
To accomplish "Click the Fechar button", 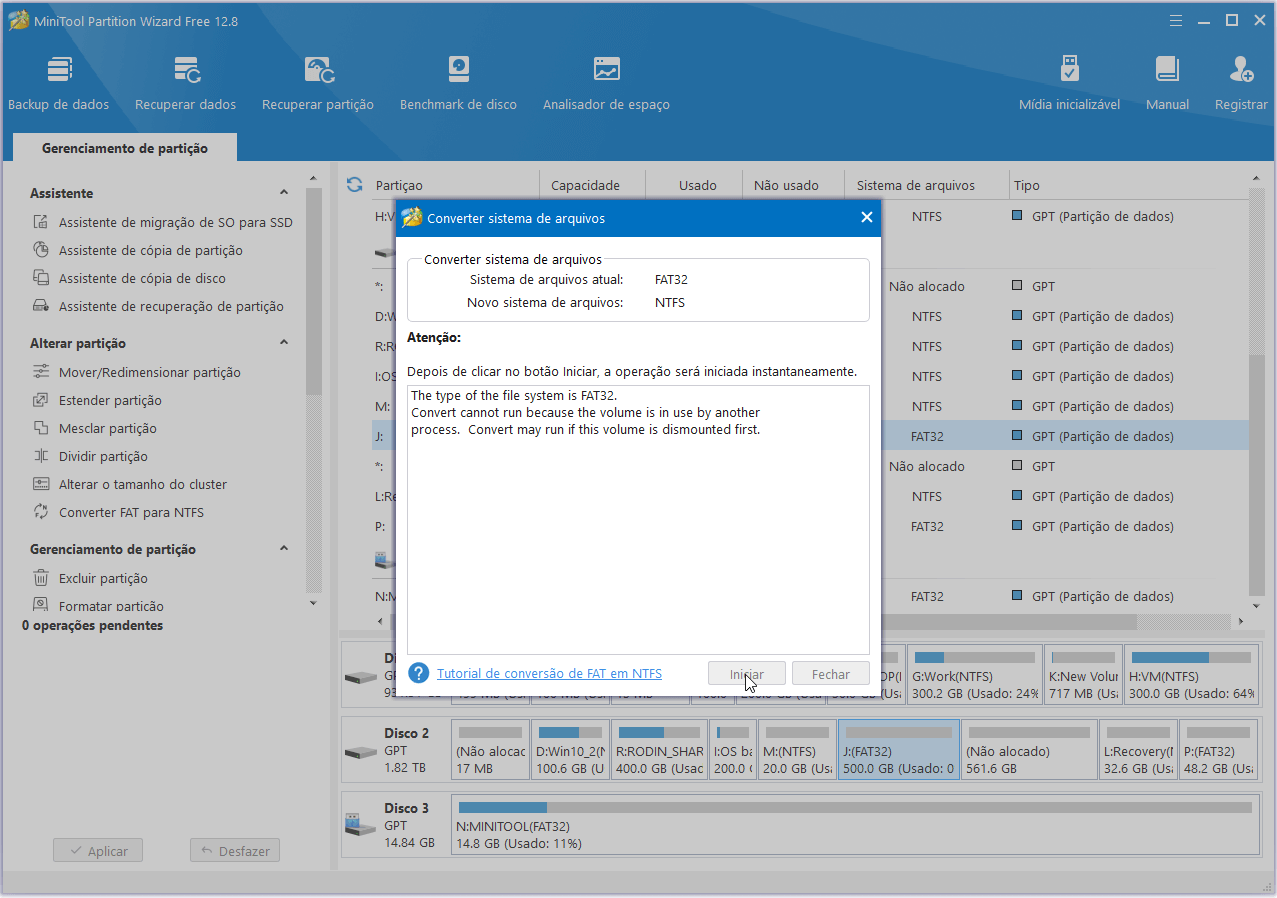I will point(830,673).
